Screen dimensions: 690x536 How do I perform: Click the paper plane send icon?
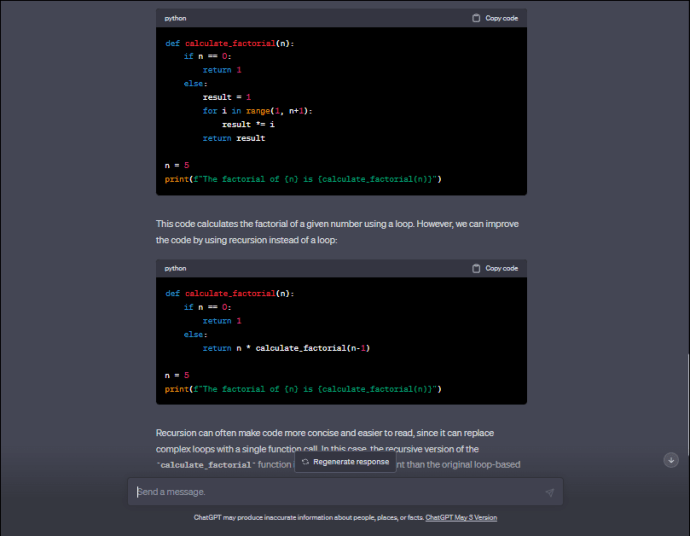click(549, 492)
